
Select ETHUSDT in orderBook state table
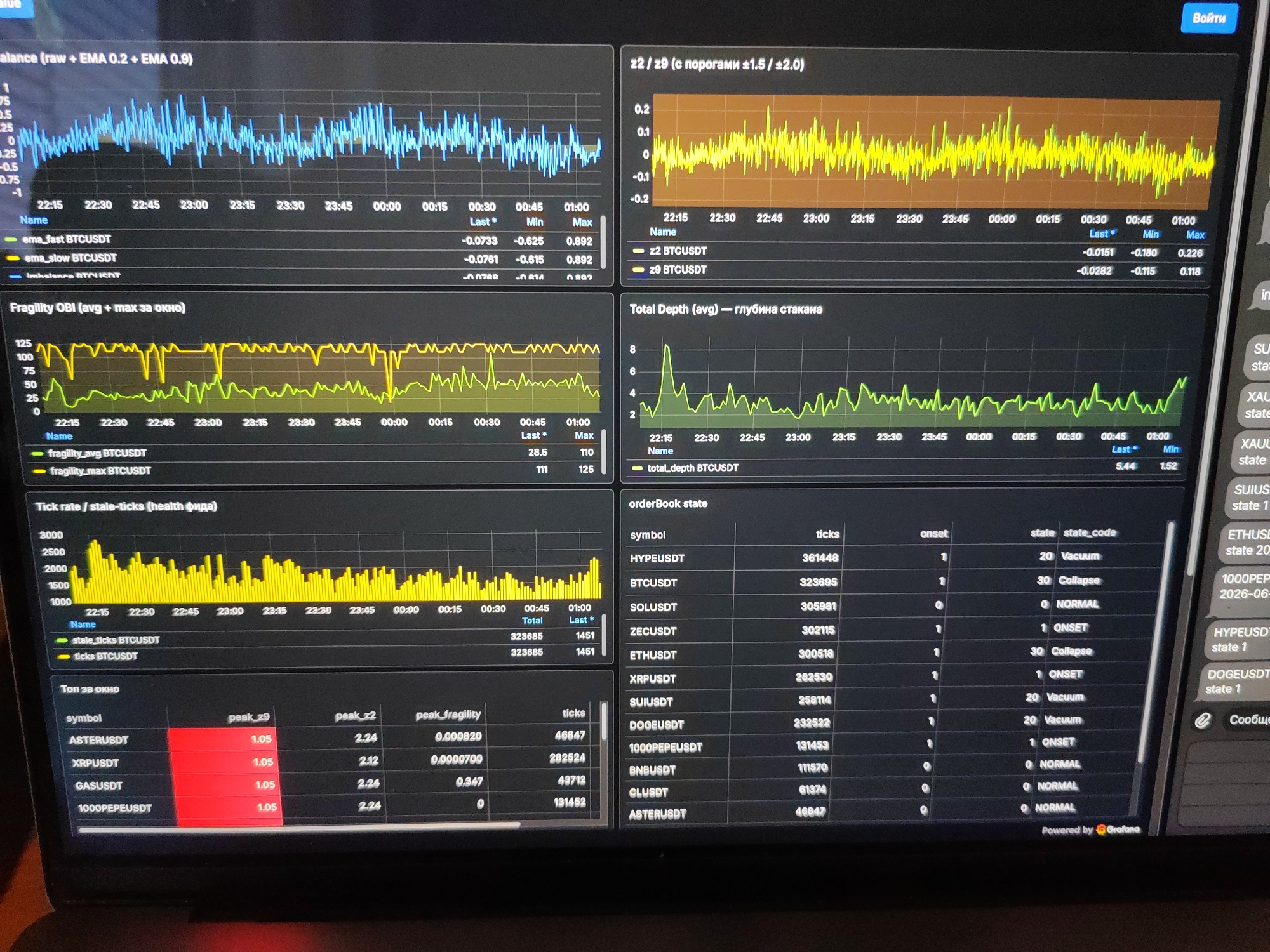coord(653,655)
